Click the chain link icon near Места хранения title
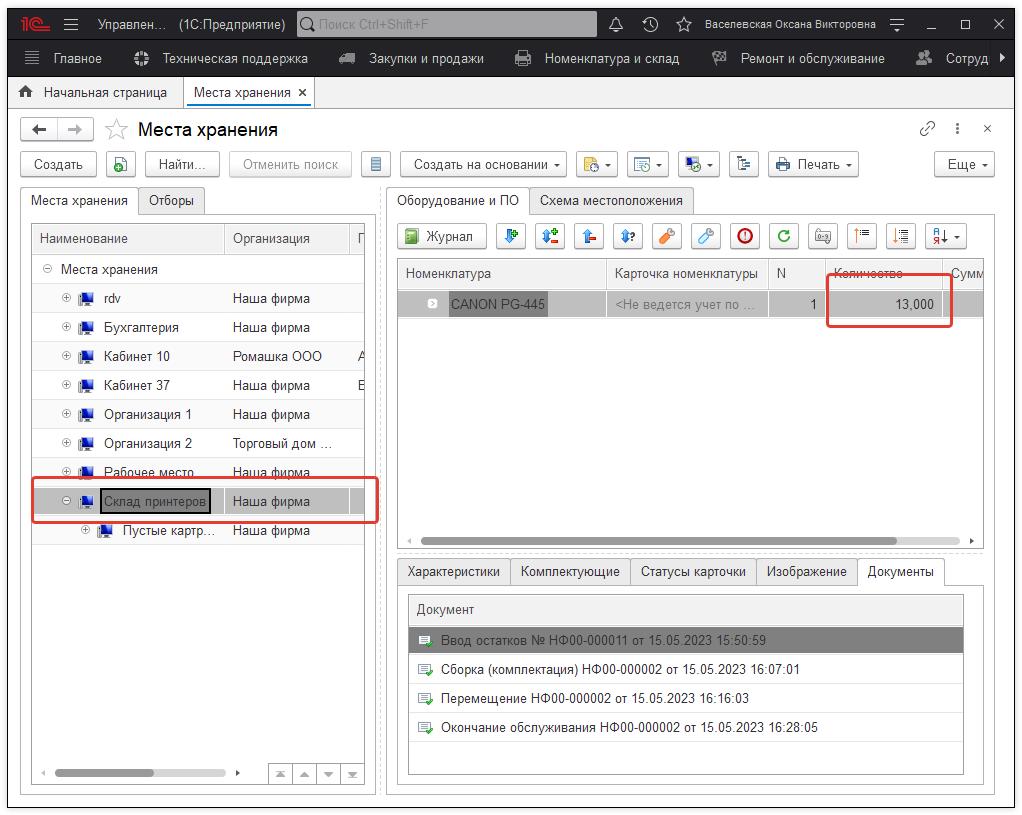 tap(927, 129)
